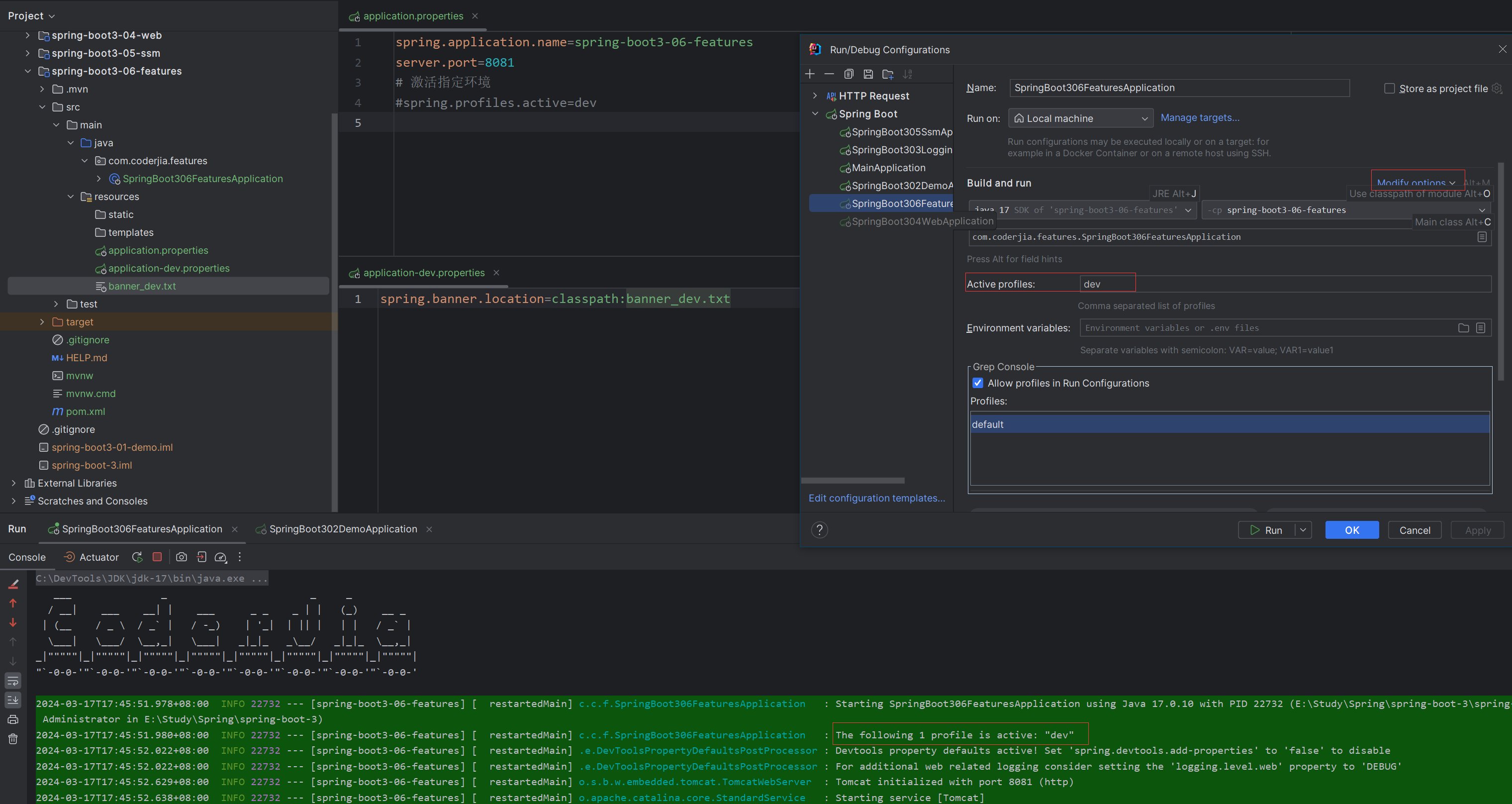This screenshot has width=1512, height=804.
Task: Add a new run configuration with plus icon
Action: click(x=810, y=74)
